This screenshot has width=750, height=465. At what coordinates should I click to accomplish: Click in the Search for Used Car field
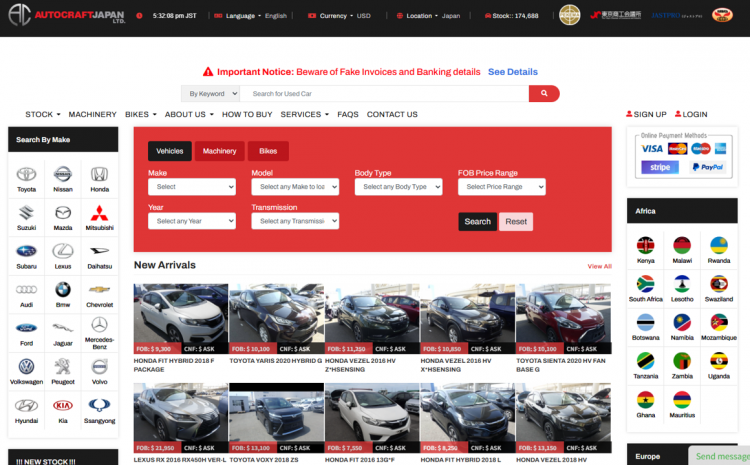coord(384,93)
